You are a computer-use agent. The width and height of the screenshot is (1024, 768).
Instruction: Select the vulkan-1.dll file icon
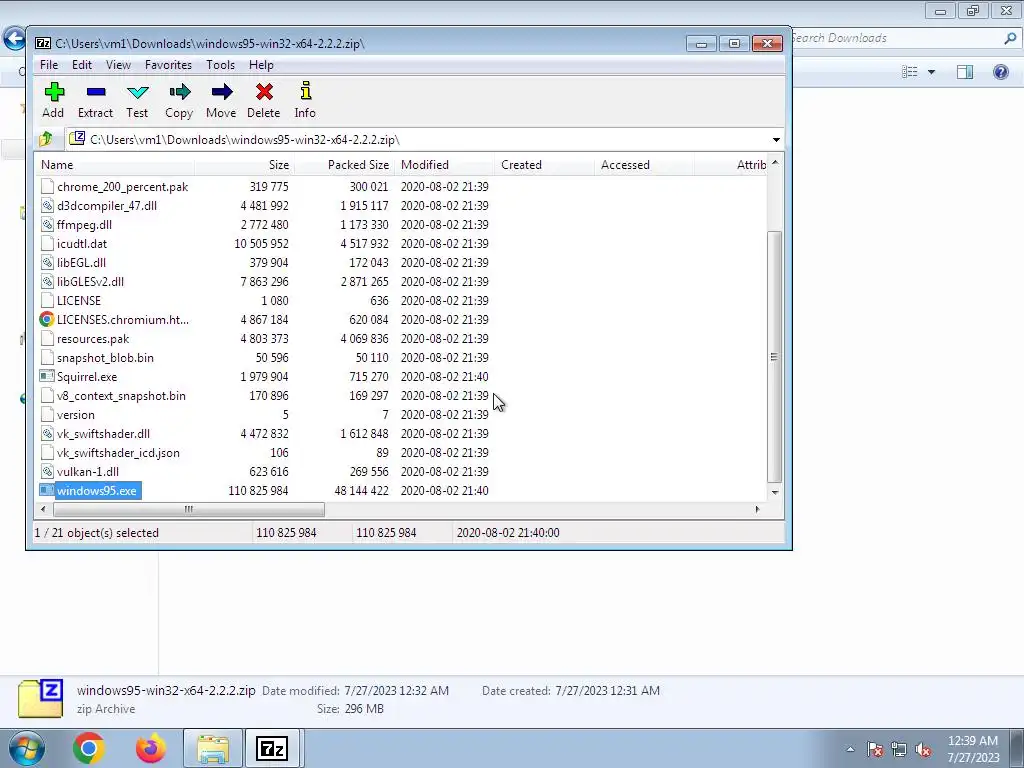(x=46, y=472)
